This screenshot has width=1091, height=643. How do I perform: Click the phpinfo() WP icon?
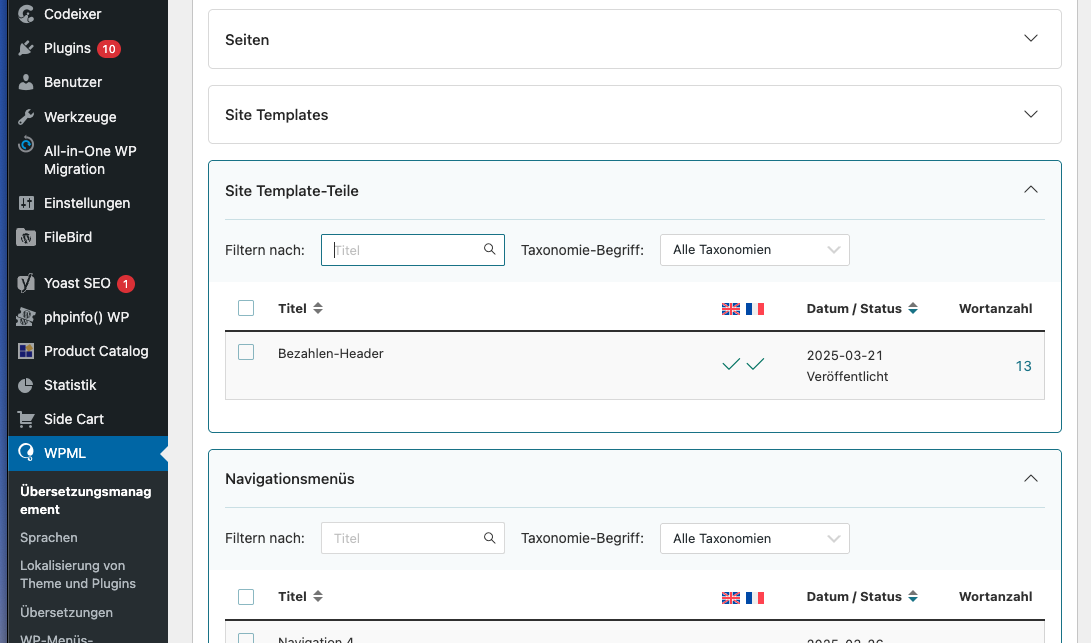[26, 317]
